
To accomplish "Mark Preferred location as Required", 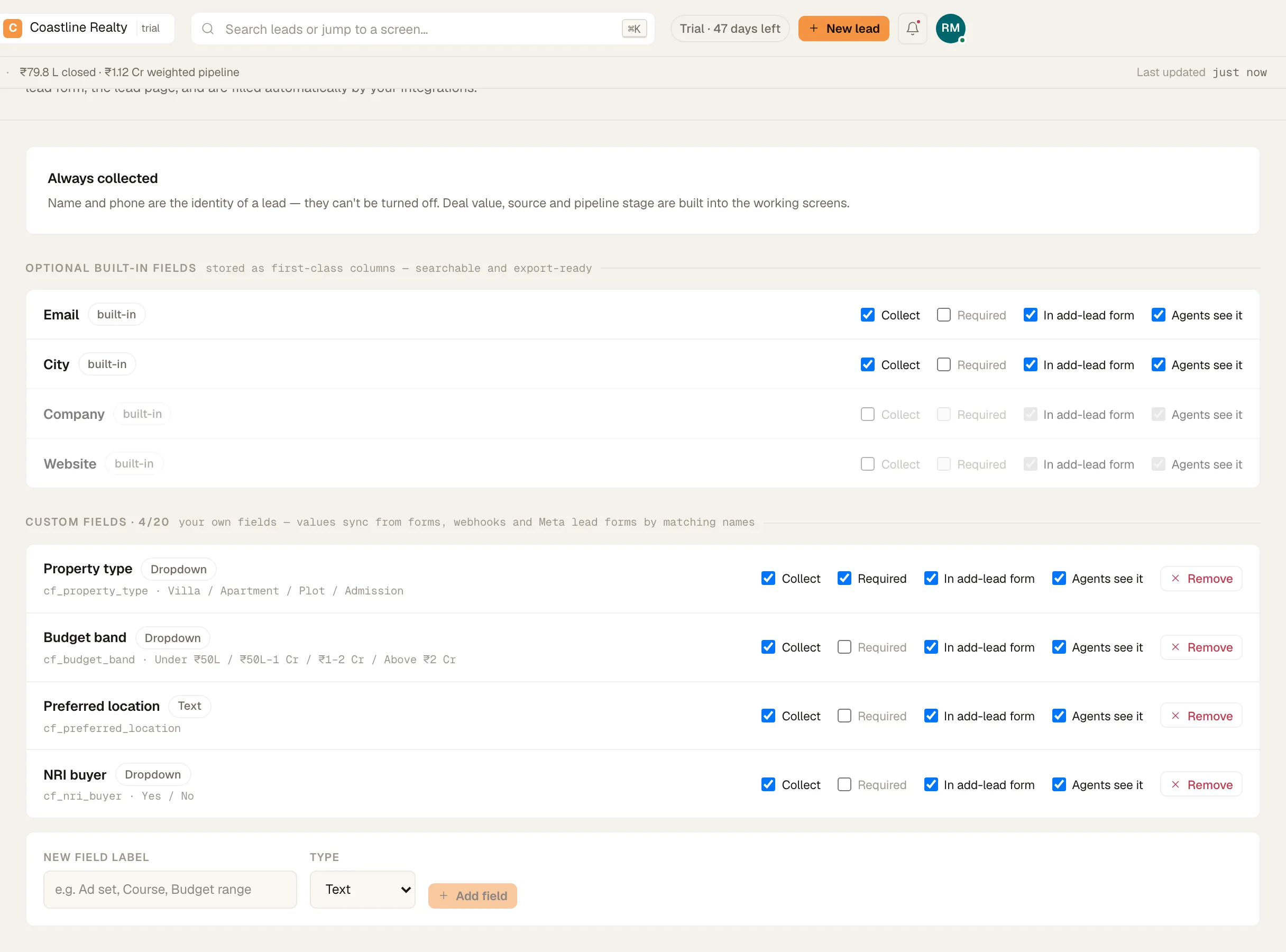I will (844, 715).
